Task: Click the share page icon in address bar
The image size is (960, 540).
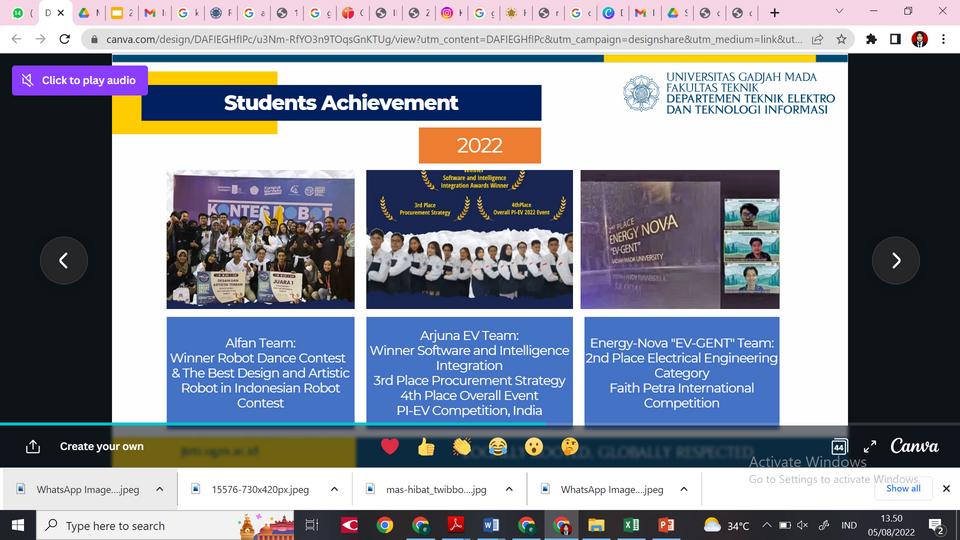Action: [817, 39]
